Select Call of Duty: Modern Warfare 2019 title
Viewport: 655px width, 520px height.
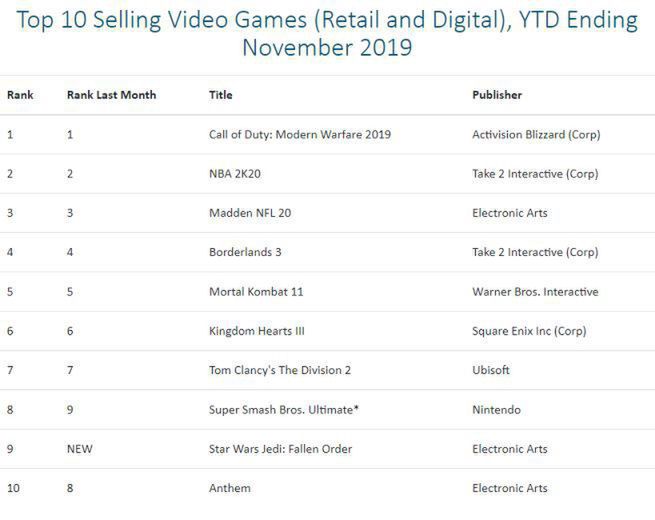click(x=299, y=134)
